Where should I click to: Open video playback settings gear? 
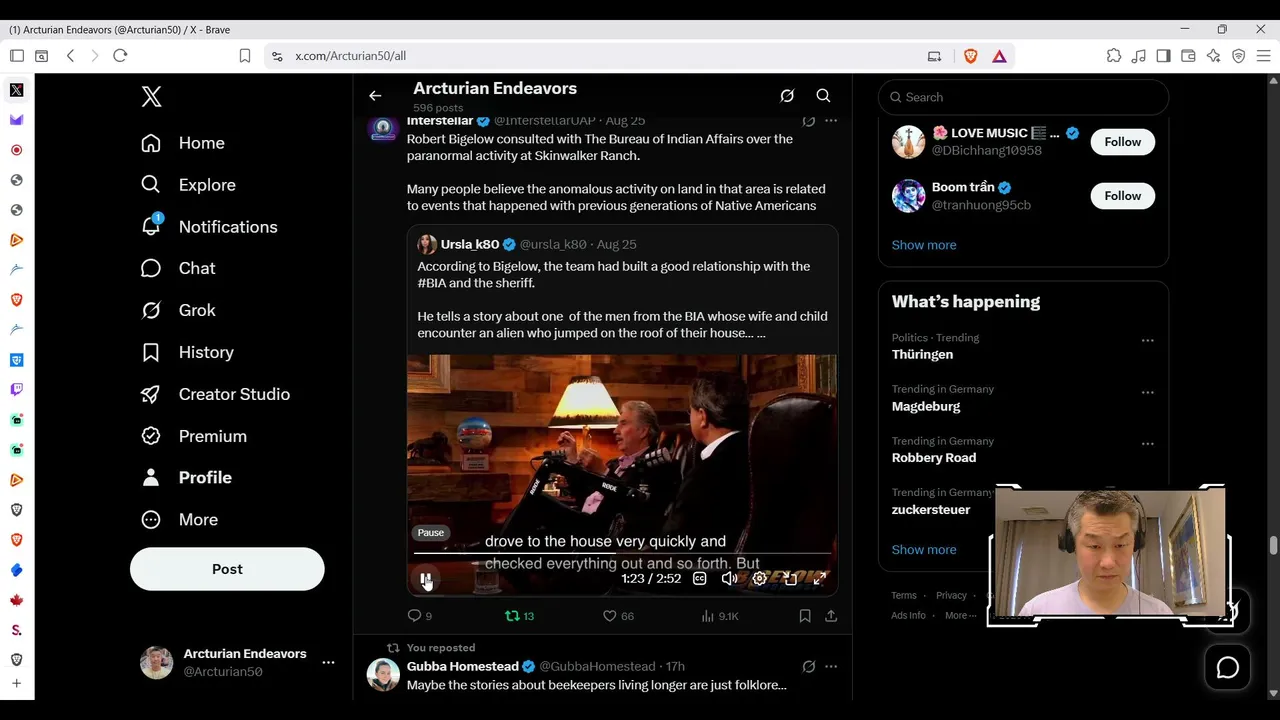click(x=760, y=578)
